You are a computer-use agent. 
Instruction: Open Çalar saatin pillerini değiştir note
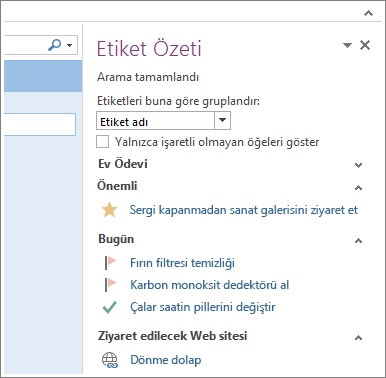203,307
